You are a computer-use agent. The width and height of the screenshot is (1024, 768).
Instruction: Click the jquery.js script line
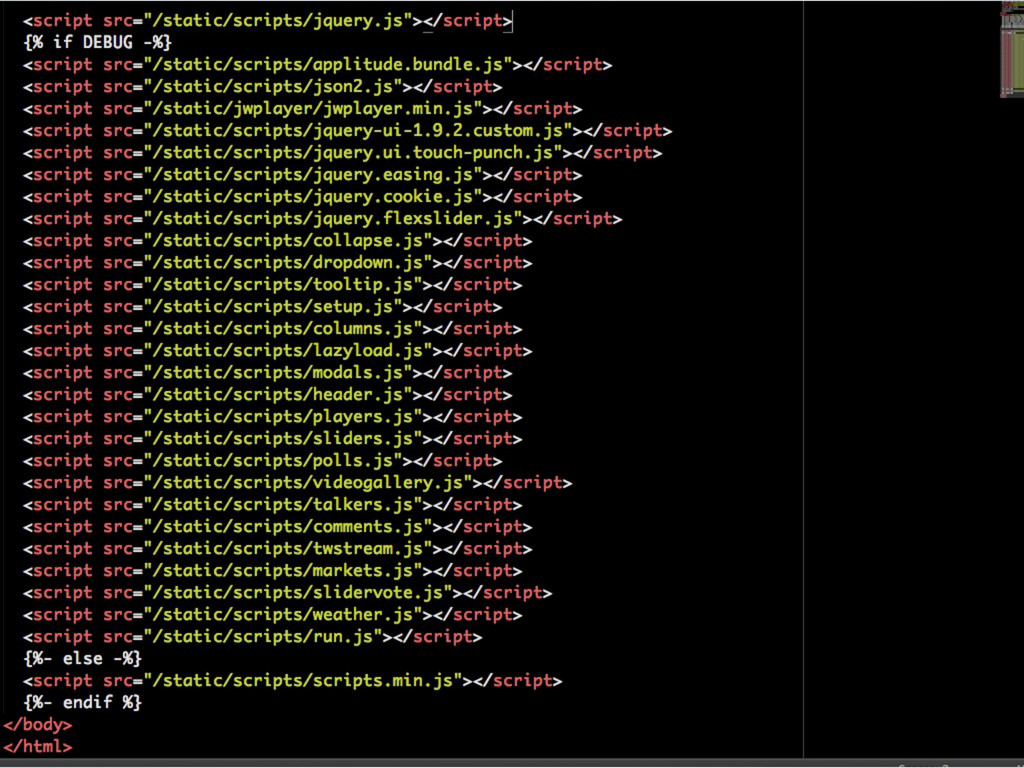(x=268, y=21)
